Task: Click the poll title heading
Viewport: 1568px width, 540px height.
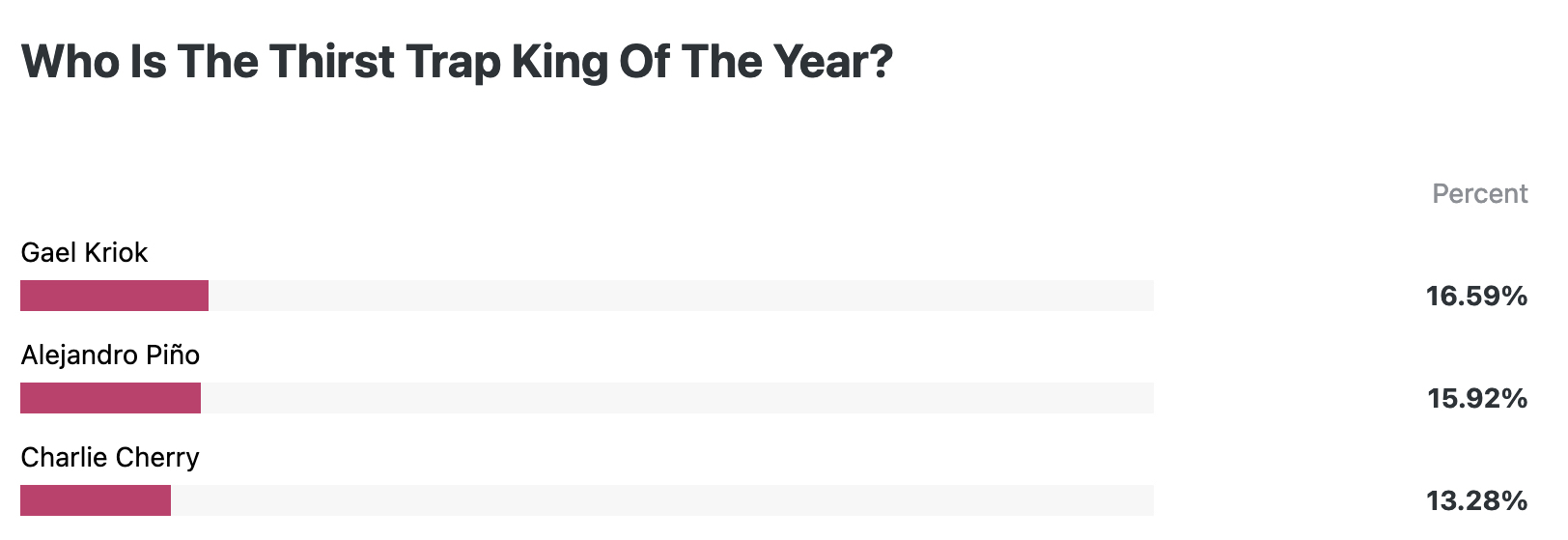Action: pos(457,62)
